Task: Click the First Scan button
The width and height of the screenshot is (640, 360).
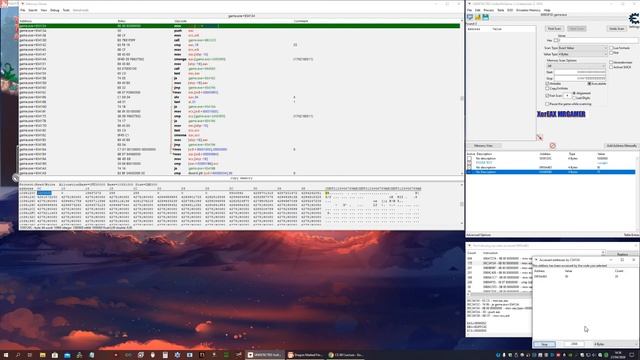Action: point(554,29)
